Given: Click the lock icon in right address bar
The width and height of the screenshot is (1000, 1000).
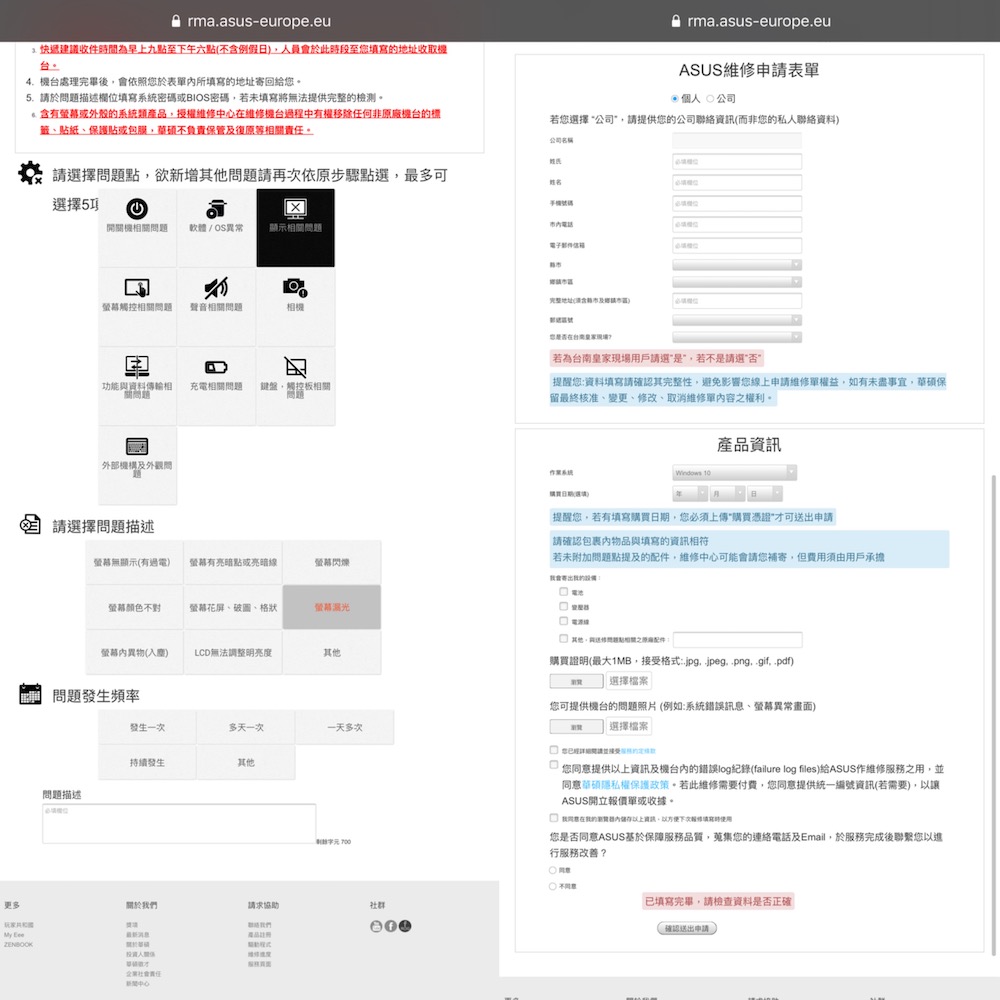Looking at the screenshot, I should pyautogui.click(x=676, y=21).
